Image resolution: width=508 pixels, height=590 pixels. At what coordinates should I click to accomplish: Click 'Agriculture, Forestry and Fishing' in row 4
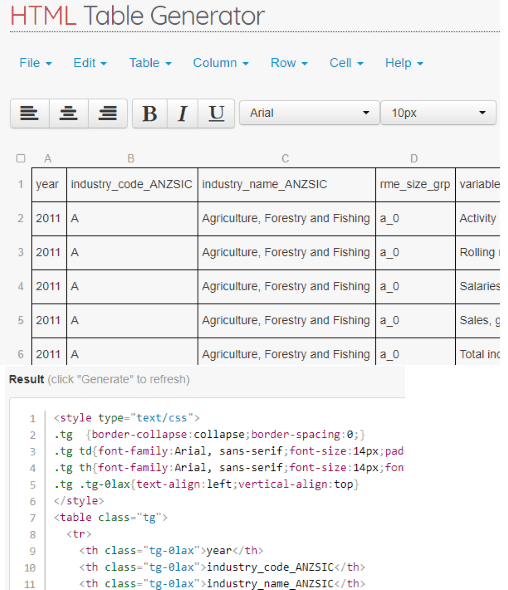point(286,286)
